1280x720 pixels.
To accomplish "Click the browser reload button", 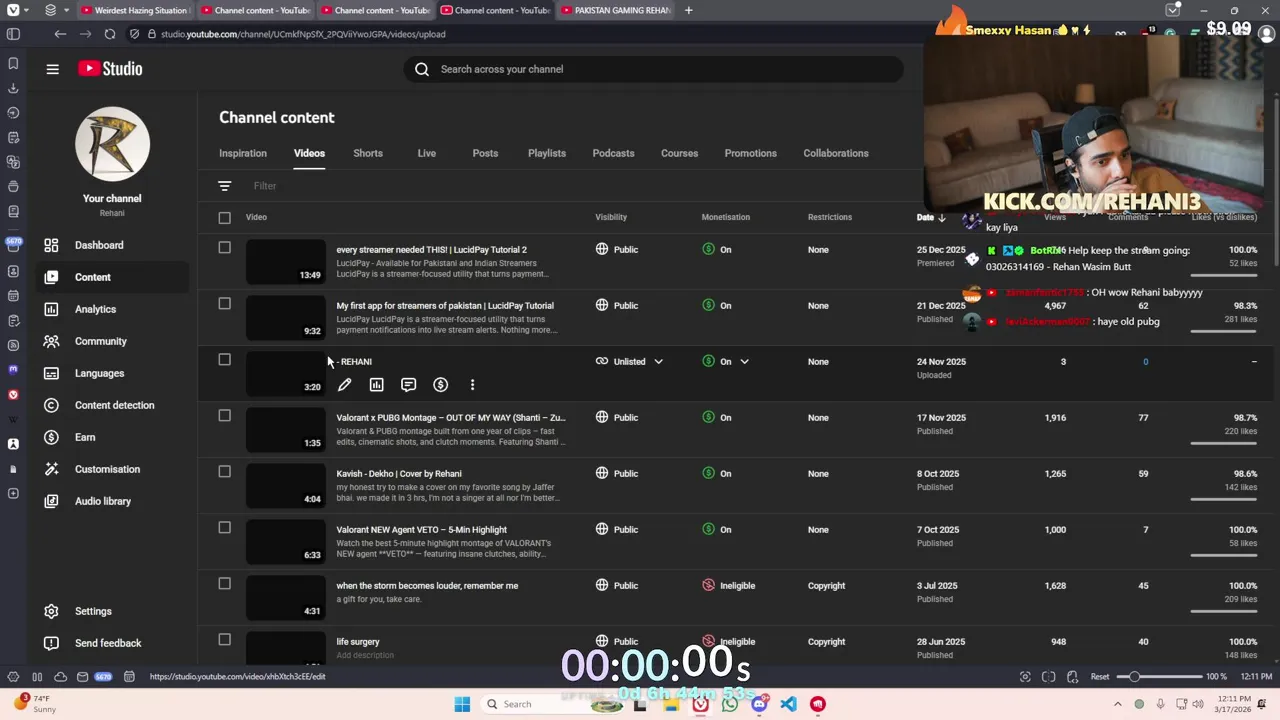I will [x=109, y=34].
